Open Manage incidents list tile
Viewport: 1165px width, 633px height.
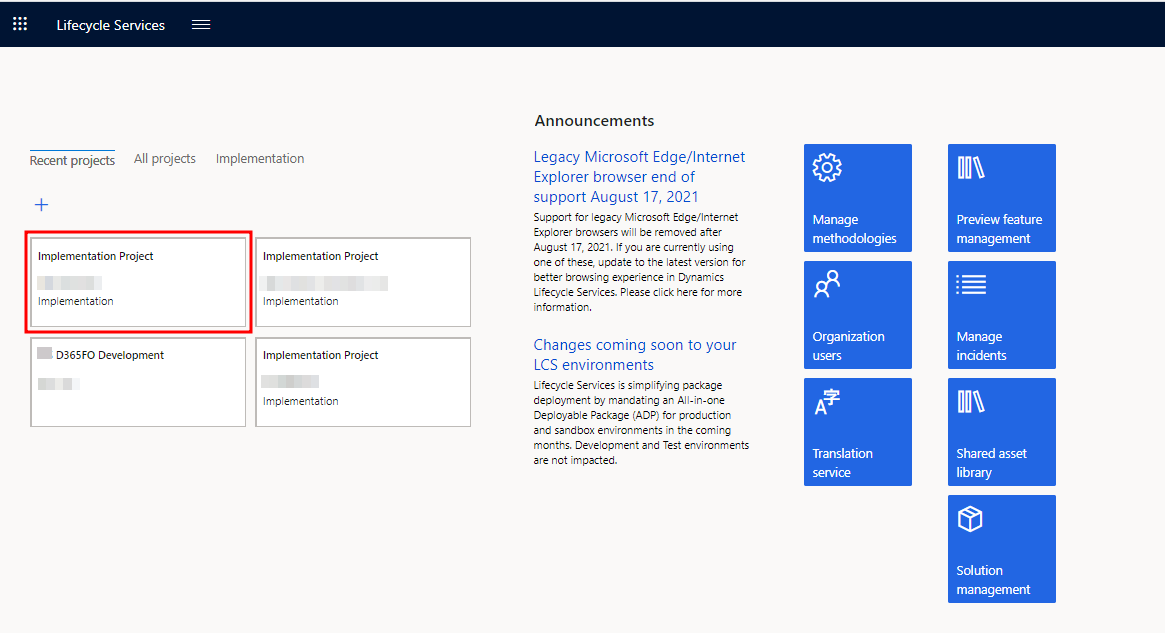coord(1001,315)
